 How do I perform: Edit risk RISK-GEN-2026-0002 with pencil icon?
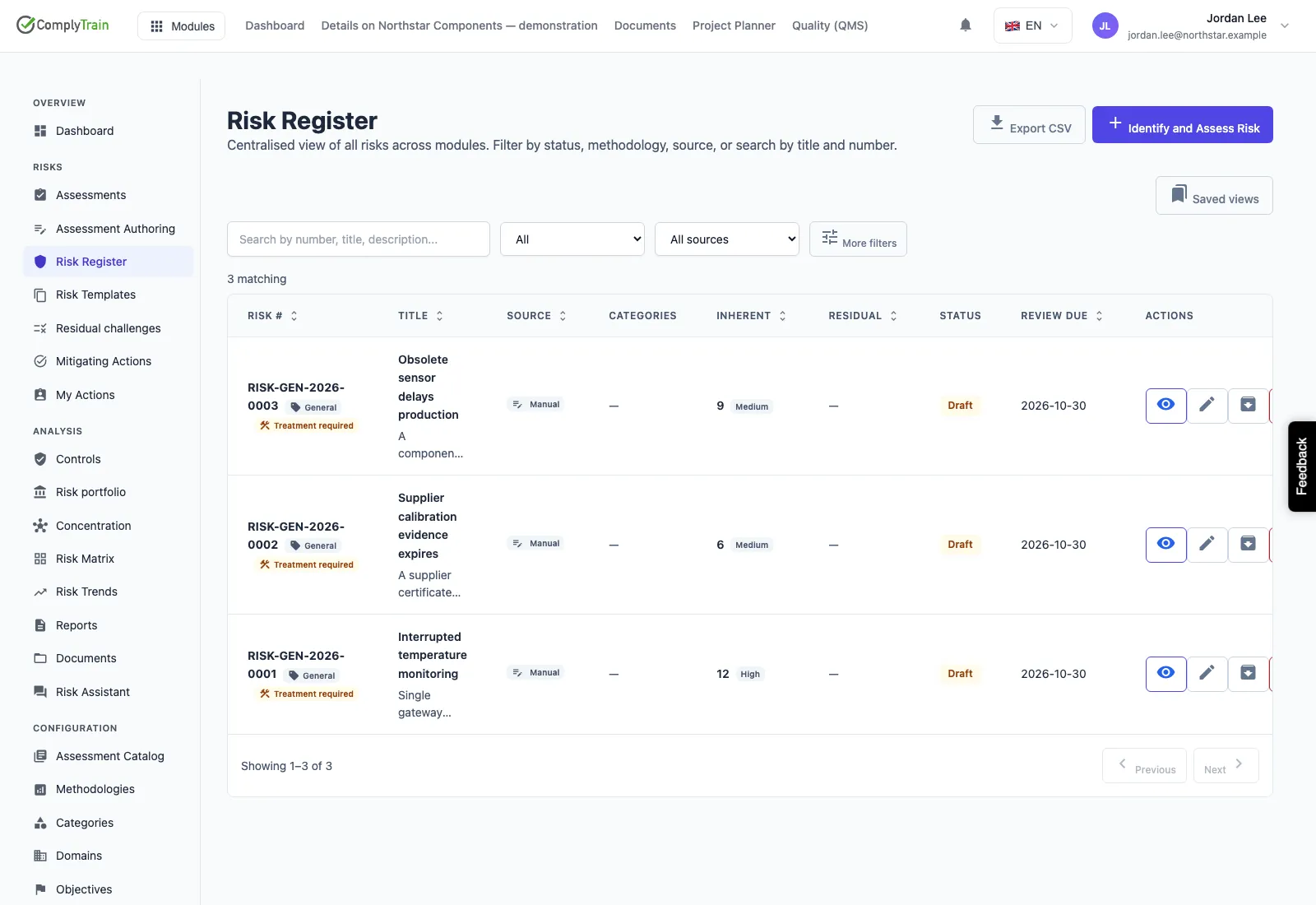[1207, 545]
